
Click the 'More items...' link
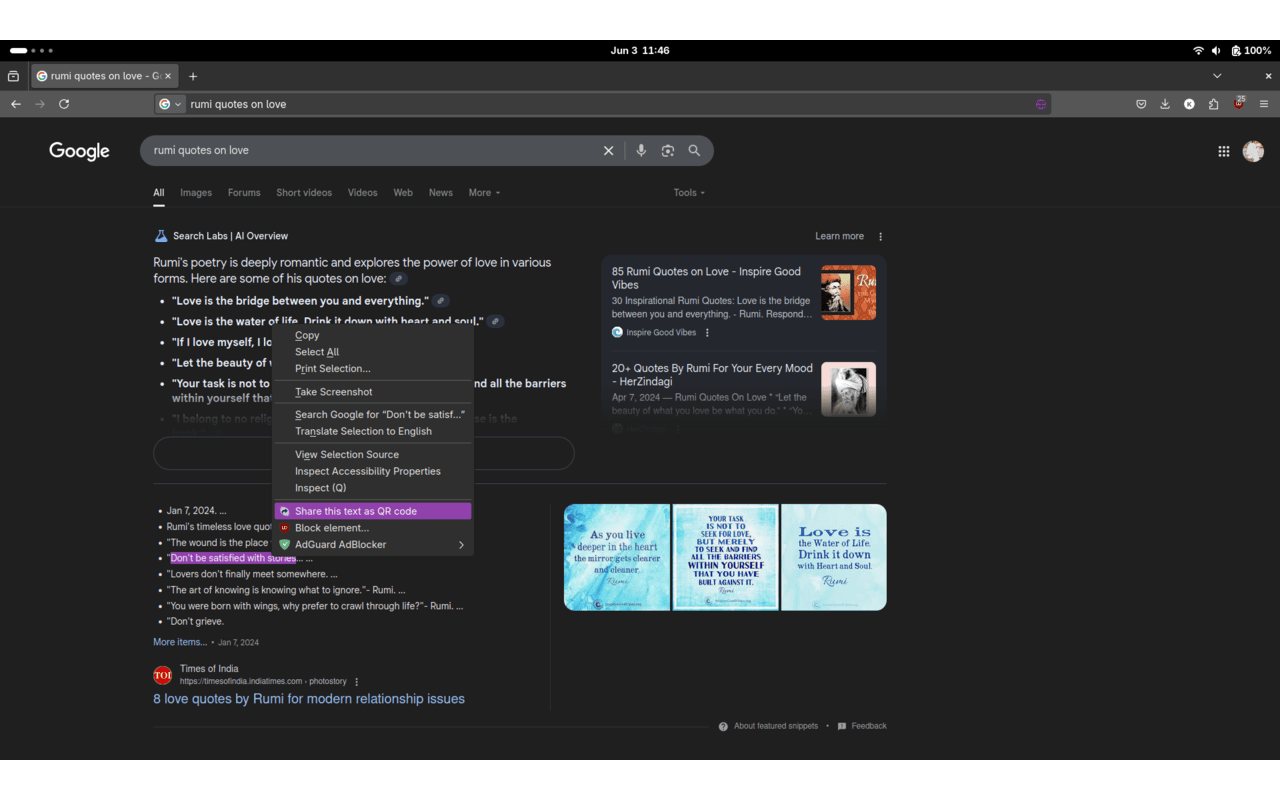point(180,642)
